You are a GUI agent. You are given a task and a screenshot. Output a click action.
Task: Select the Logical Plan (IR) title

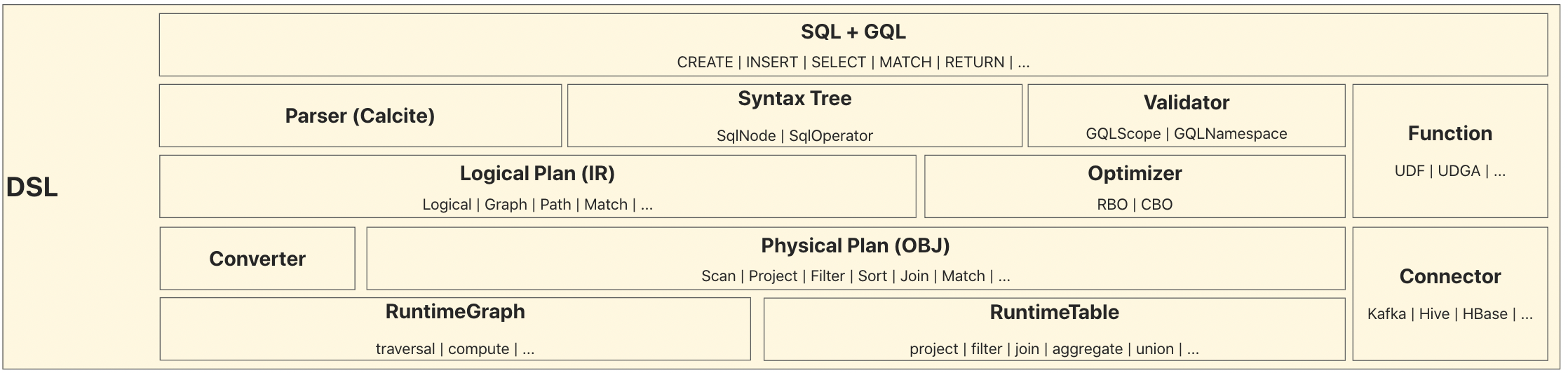click(x=537, y=174)
